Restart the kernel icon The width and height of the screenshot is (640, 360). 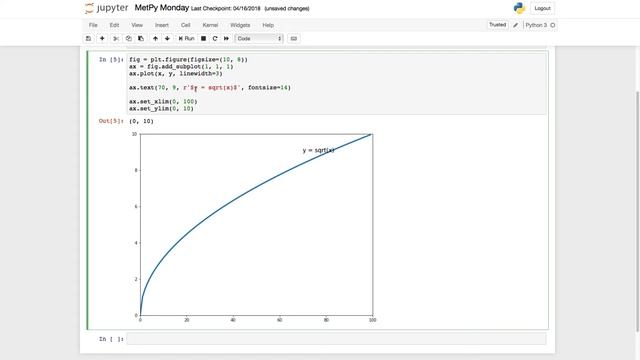tap(215, 38)
